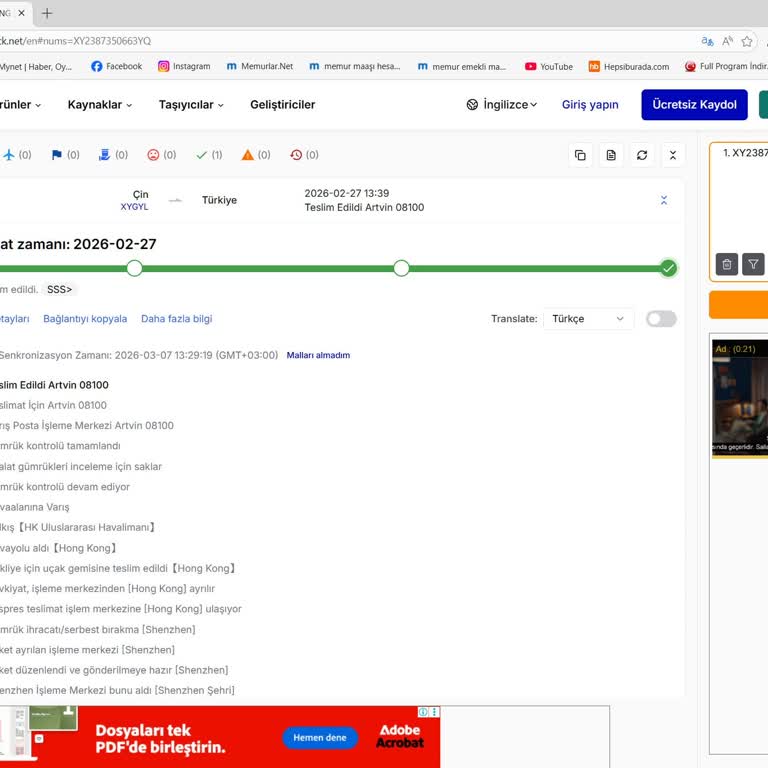Click the refresh tracking icon
768x768 pixels.
642,155
